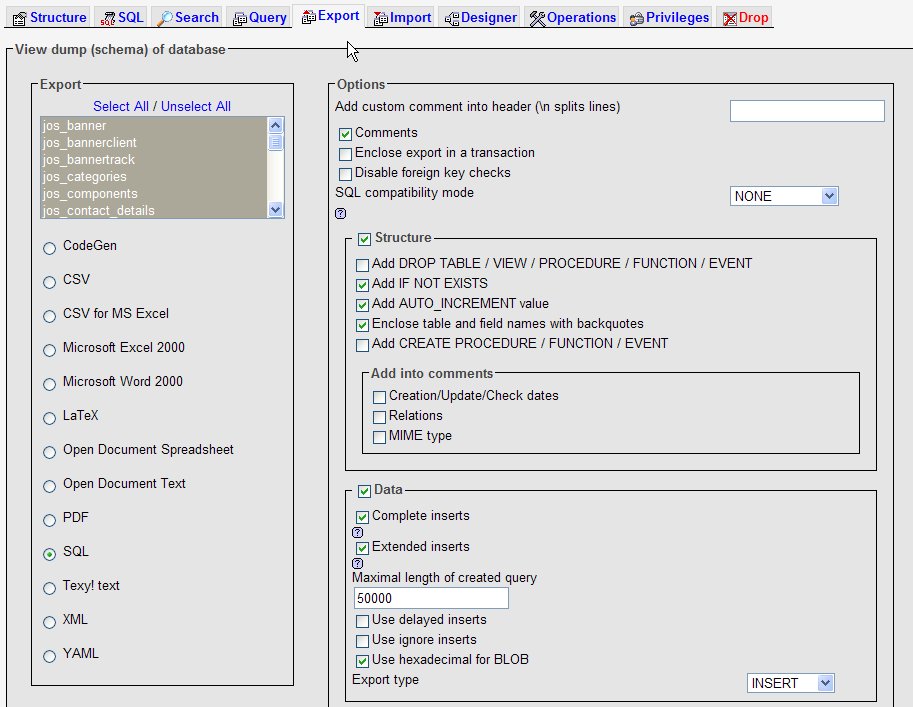Click table list scrollbar down arrow
The height and width of the screenshot is (707, 913).
pyautogui.click(x=275, y=210)
